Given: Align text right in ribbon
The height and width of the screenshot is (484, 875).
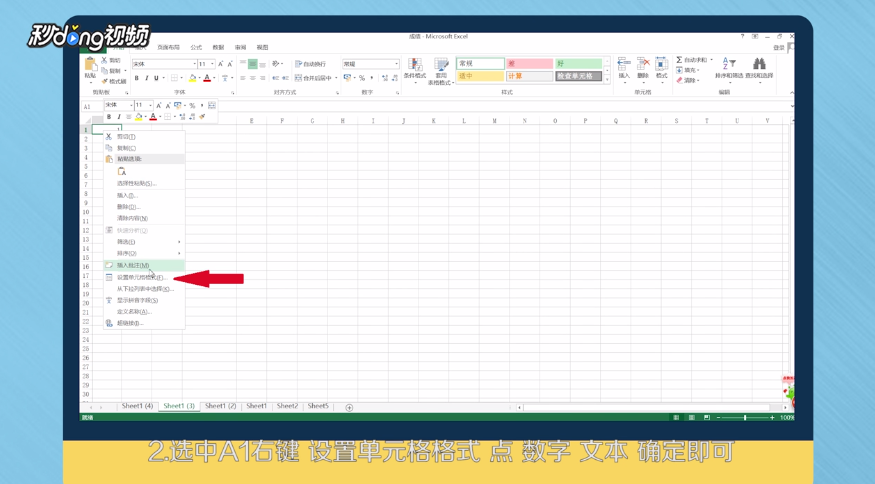Looking at the screenshot, I should coord(262,78).
